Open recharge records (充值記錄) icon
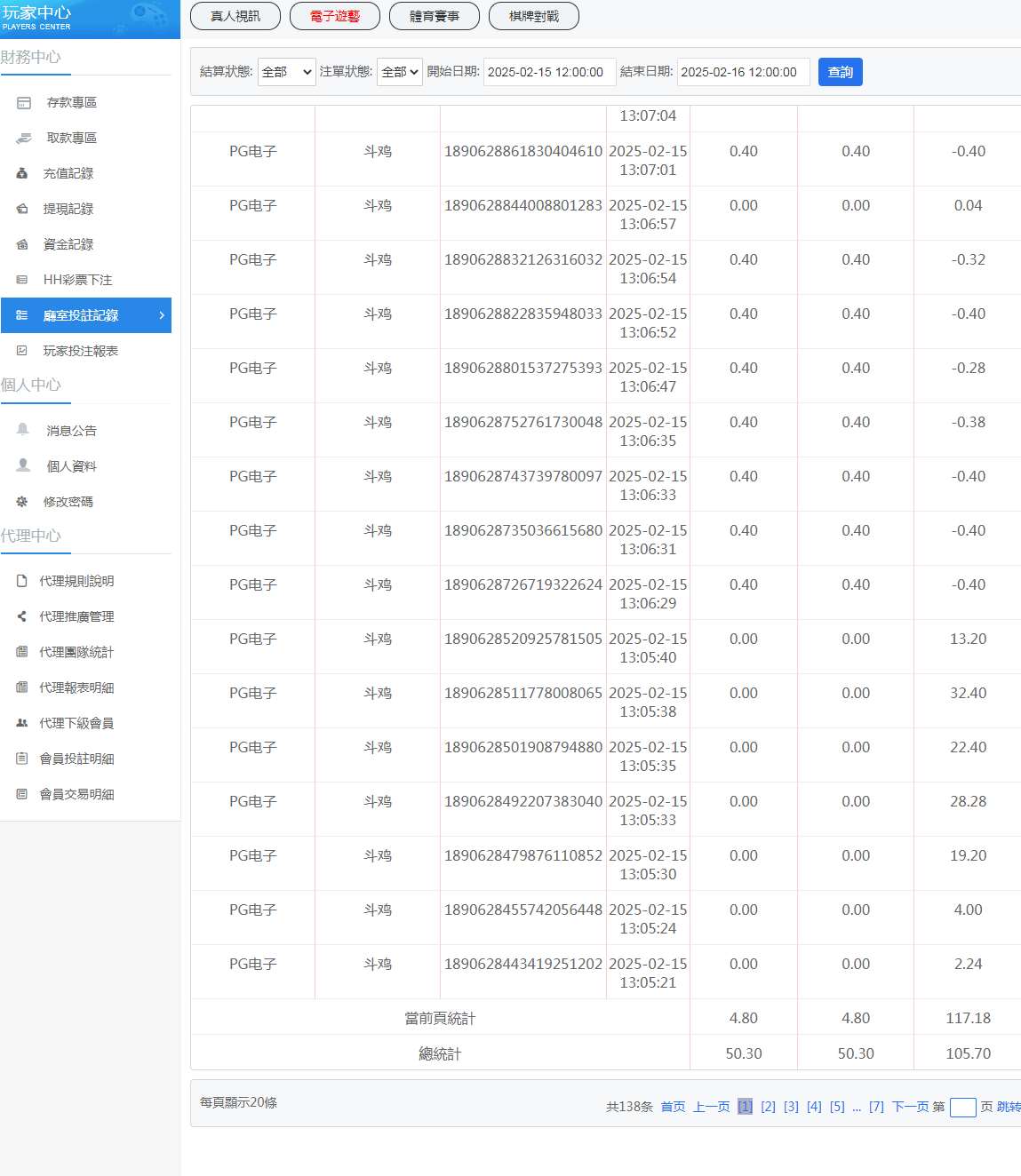 [x=22, y=174]
